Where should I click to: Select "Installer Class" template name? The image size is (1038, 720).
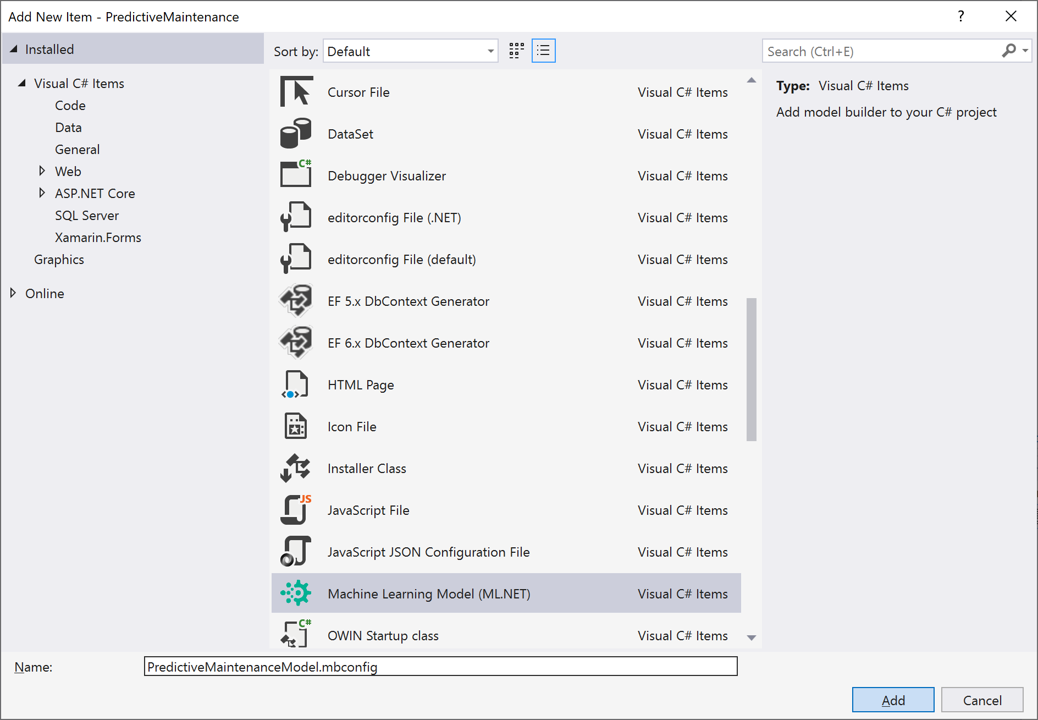point(367,468)
